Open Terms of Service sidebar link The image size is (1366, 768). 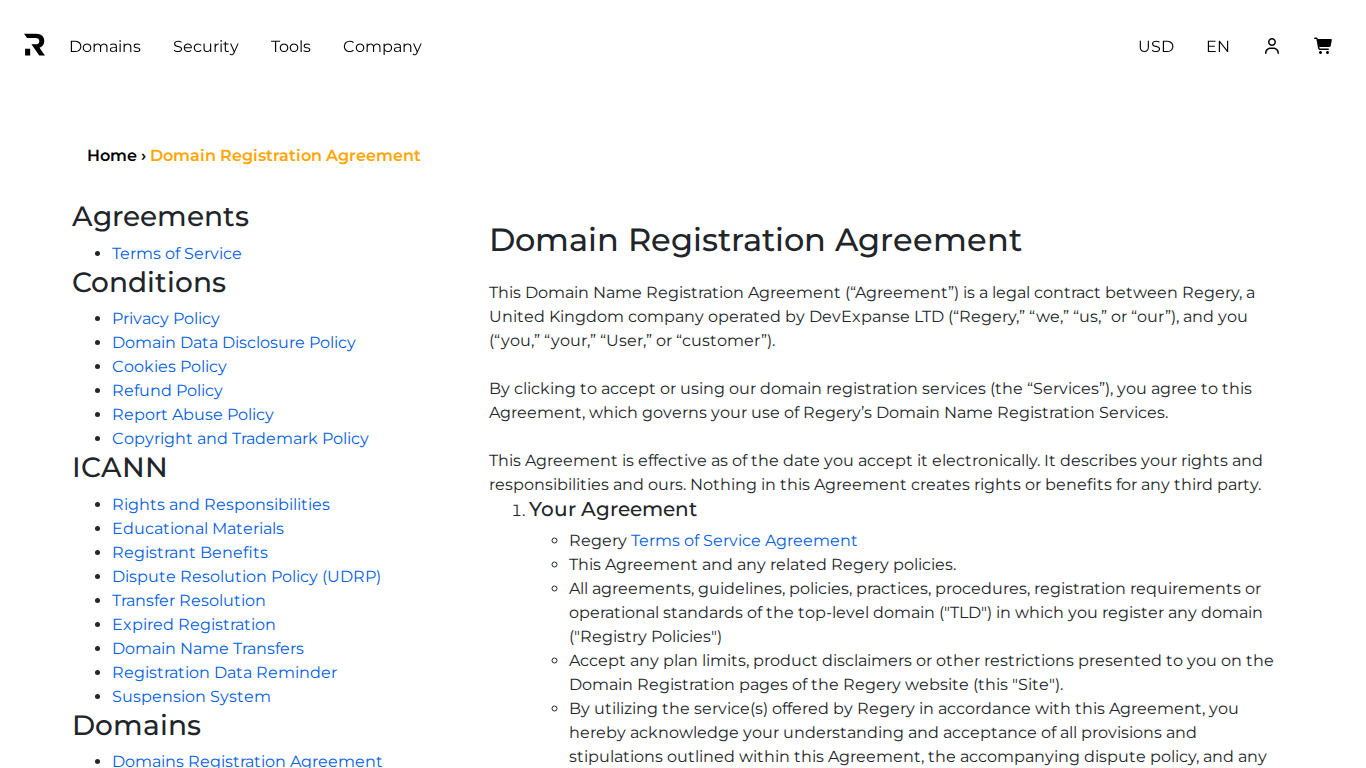tap(177, 254)
